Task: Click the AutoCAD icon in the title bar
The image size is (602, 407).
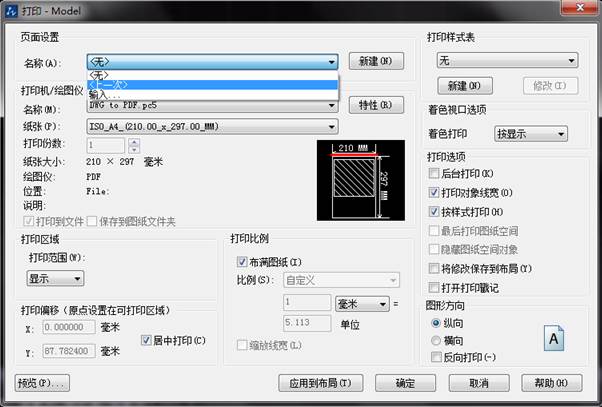Action: tap(12, 9)
